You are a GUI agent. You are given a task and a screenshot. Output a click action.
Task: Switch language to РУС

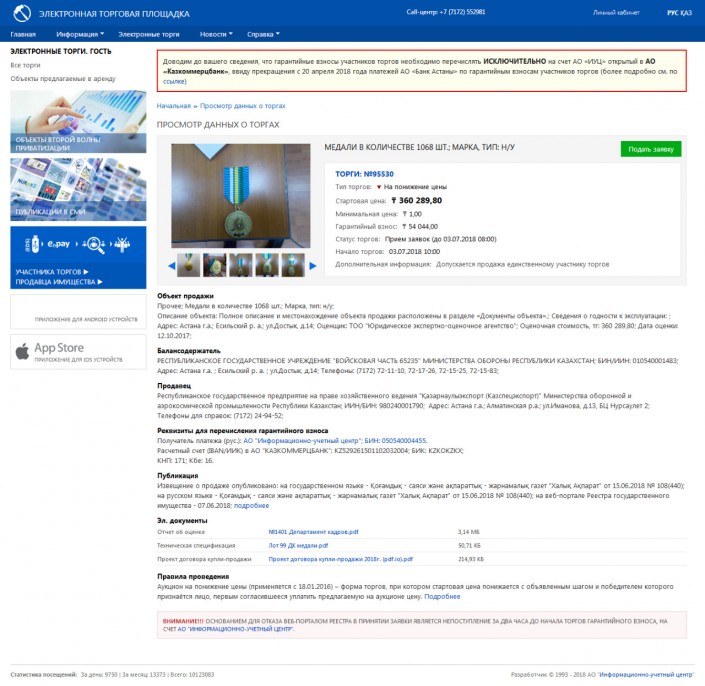click(672, 13)
